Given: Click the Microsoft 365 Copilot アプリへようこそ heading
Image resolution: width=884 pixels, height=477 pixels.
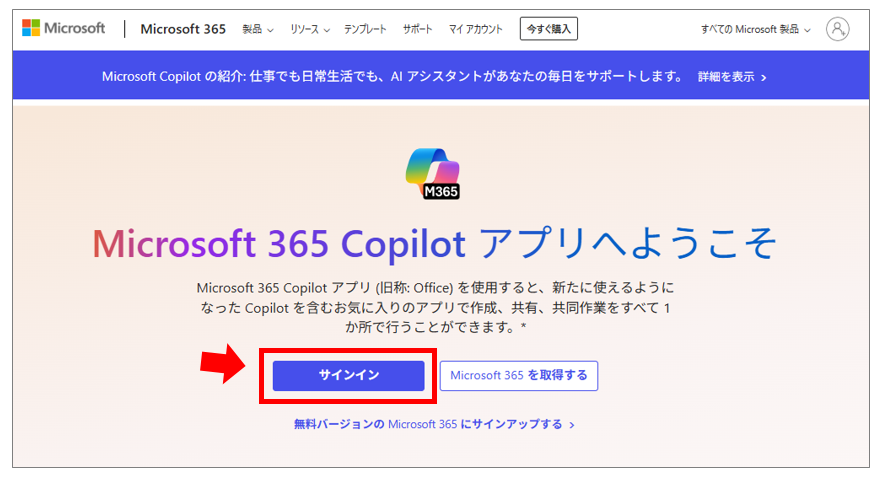Looking at the screenshot, I should point(434,244).
